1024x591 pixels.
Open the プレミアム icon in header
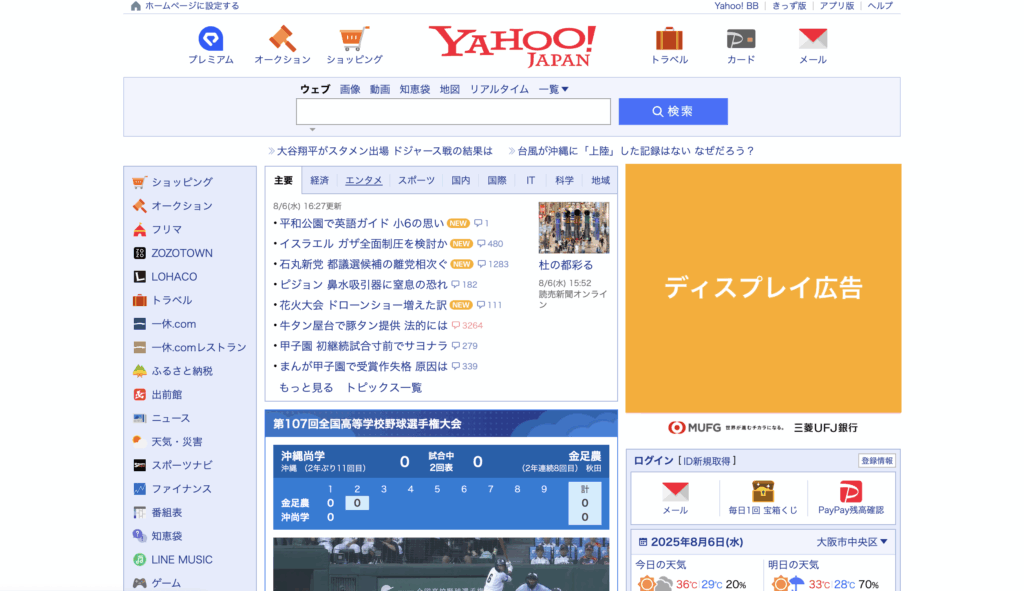(210, 39)
